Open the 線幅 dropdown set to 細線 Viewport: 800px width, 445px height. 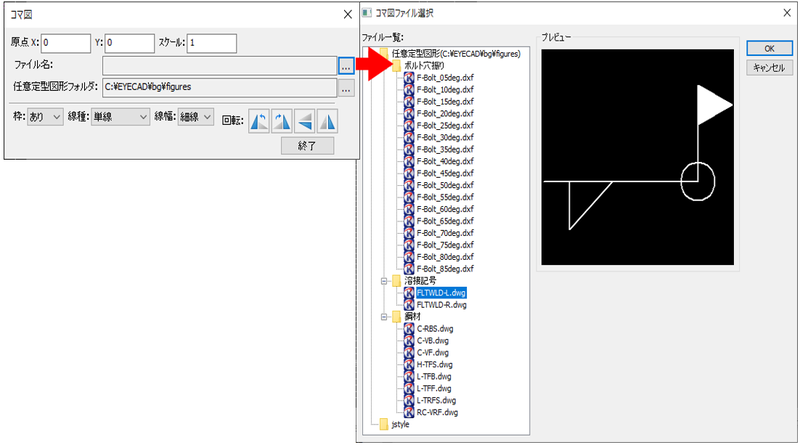click(x=195, y=118)
